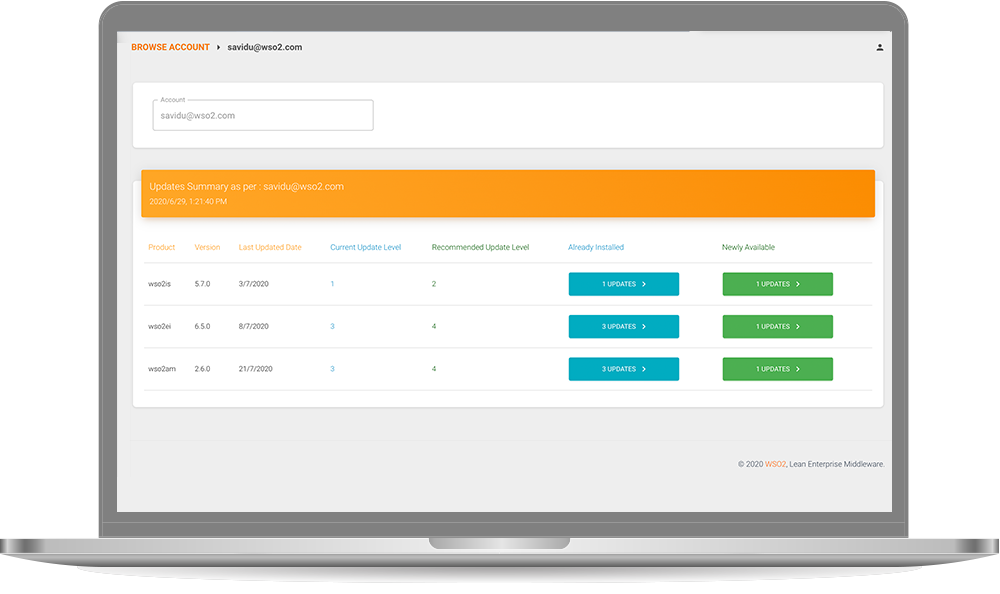Select version 5.7.0 cell
Viewport: 1000px width, 594px height.
coord(202,284)
